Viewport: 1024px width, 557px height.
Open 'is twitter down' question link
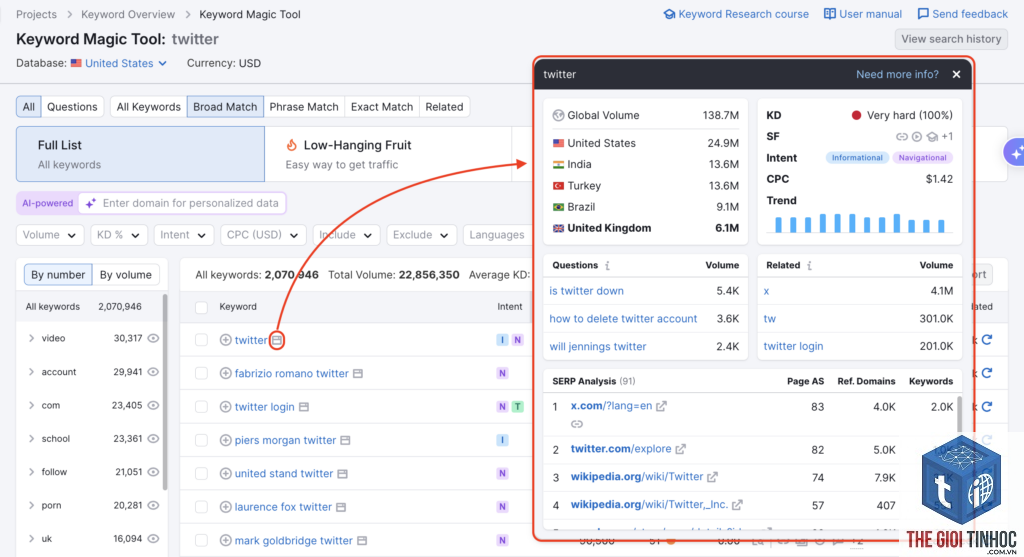point(586,291)
